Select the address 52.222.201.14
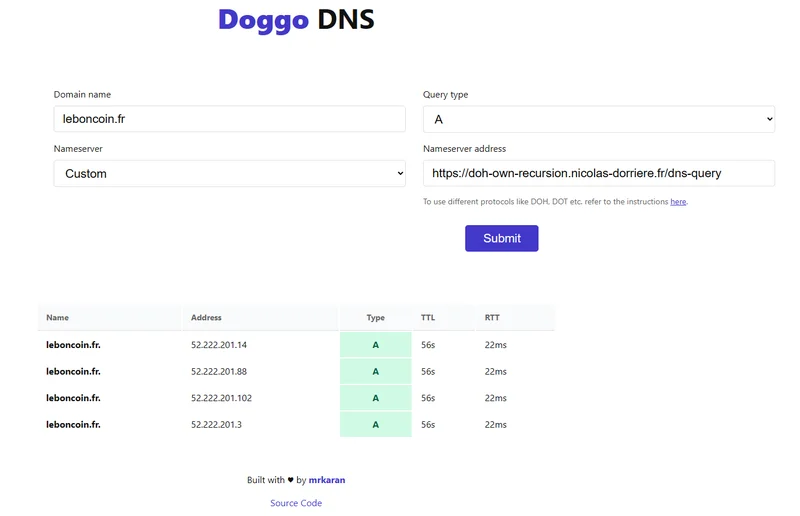 tap(219, 345)
